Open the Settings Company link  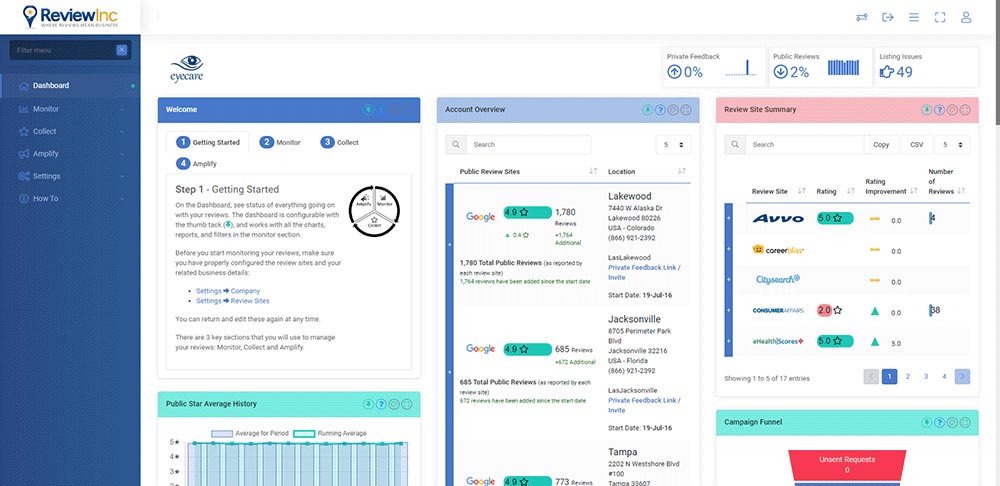[x=228, y=291]
